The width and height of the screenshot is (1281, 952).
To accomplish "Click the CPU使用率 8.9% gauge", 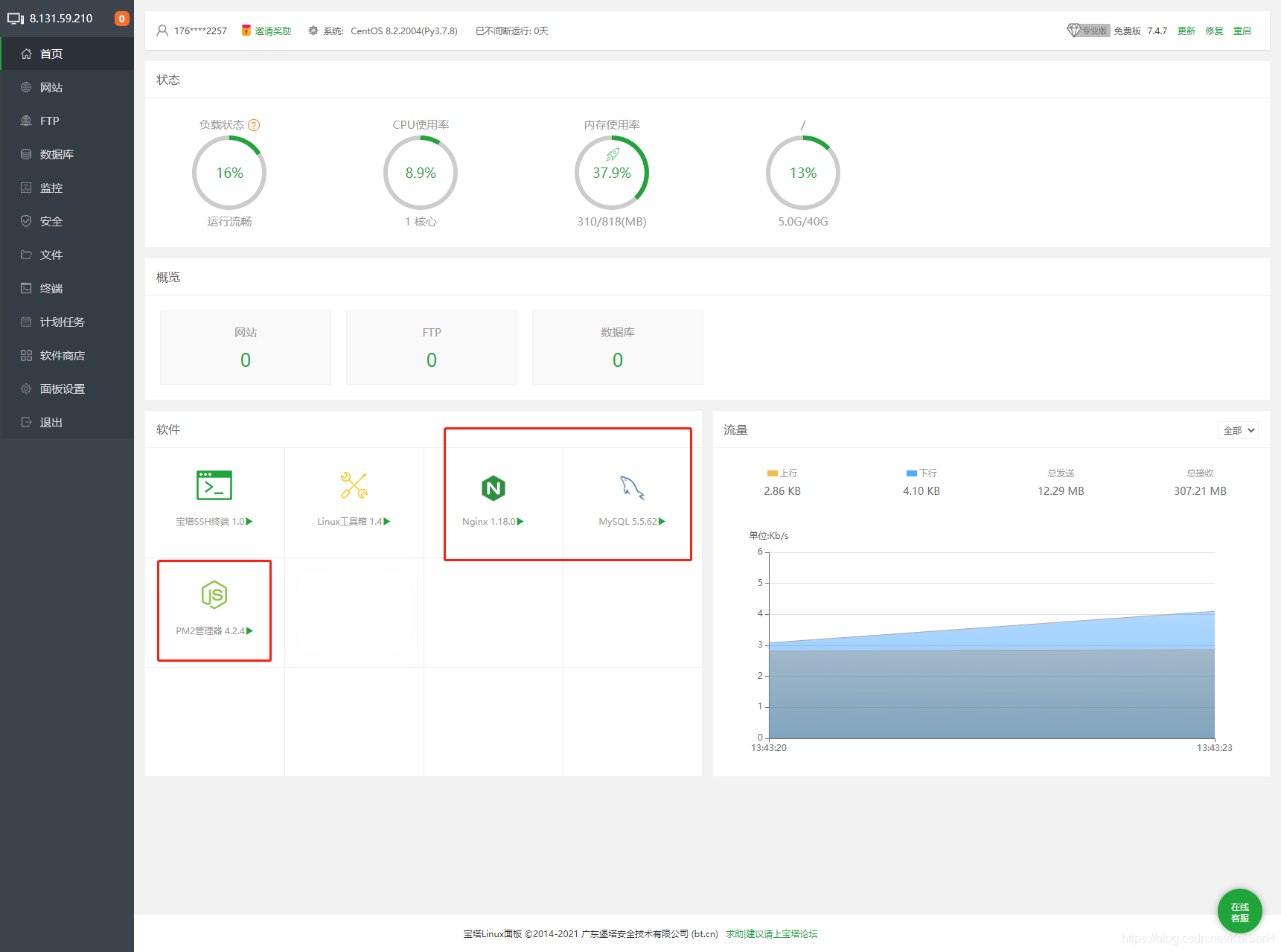I will tap(421, 173).
